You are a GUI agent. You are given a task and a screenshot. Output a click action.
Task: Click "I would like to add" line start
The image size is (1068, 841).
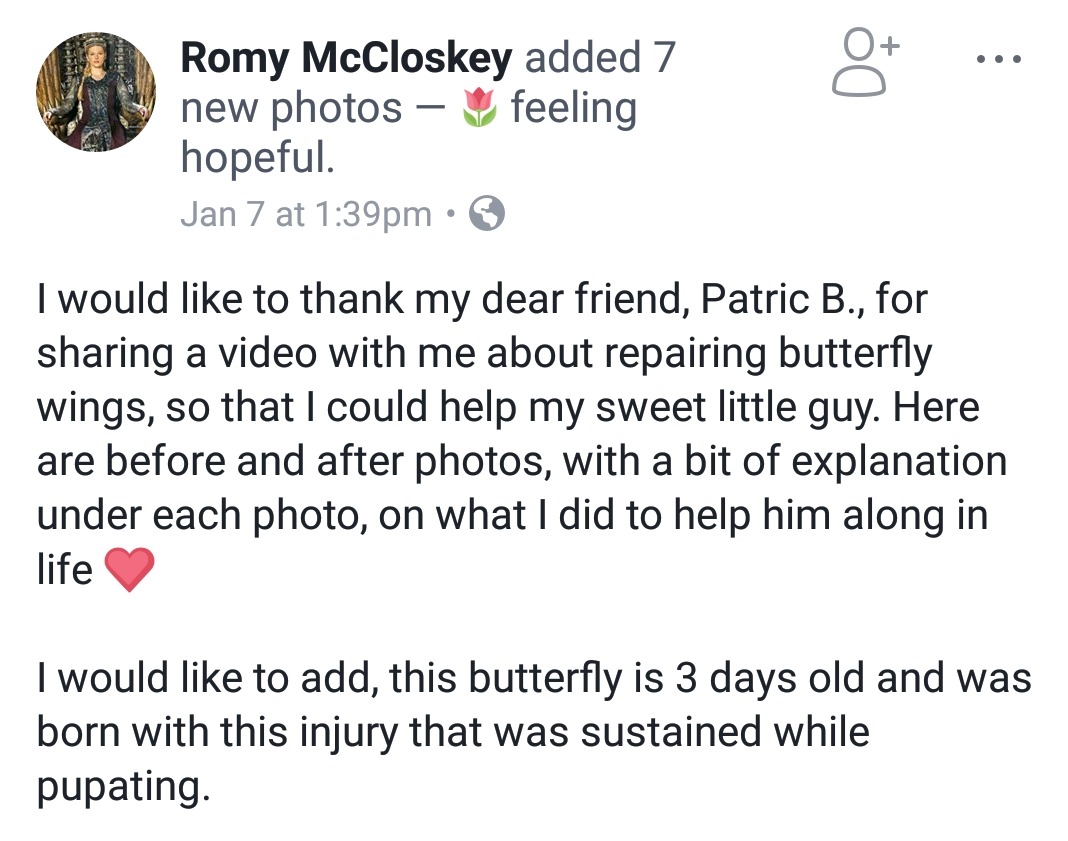click(205, 679)
